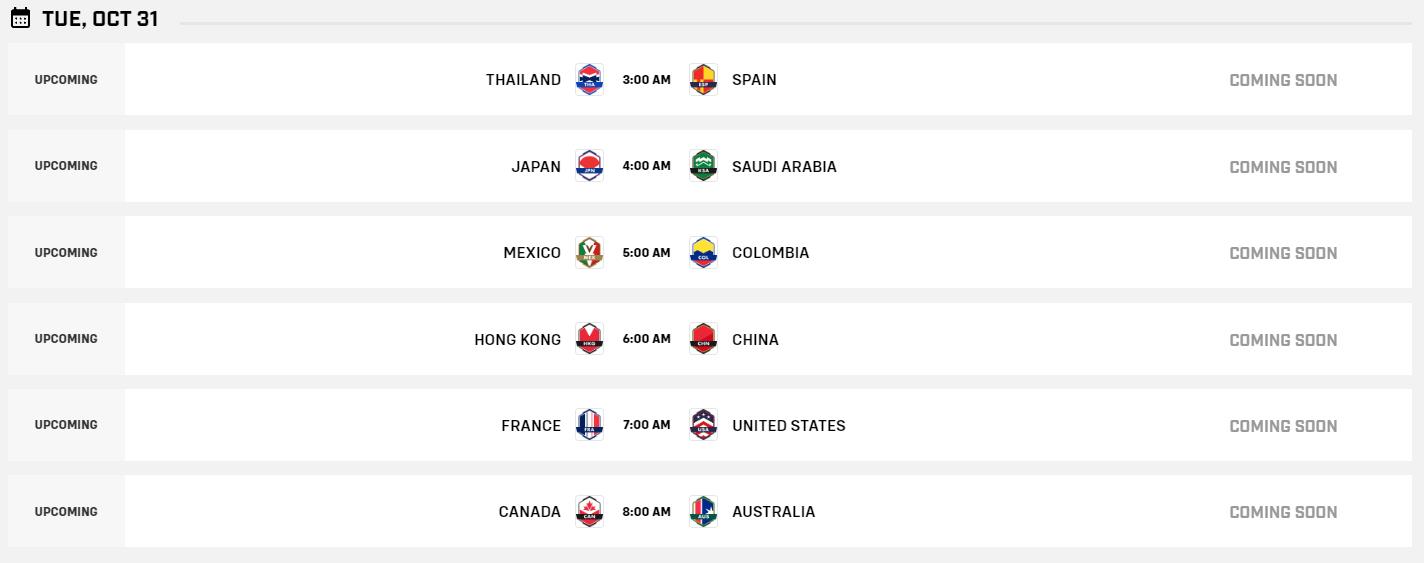Click the Spain team crest
Viewport: 1424px width, 563px height.
pos(704,80)
